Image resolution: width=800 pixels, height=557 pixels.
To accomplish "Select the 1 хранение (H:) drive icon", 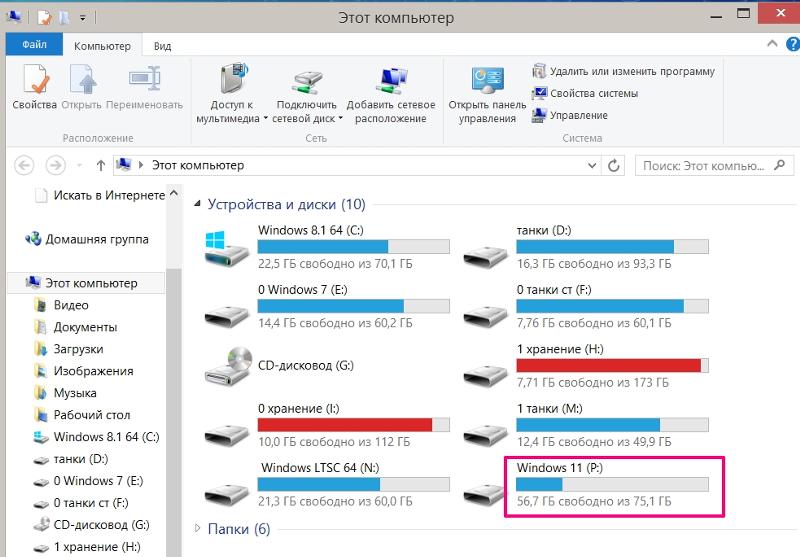I will 485,374.
